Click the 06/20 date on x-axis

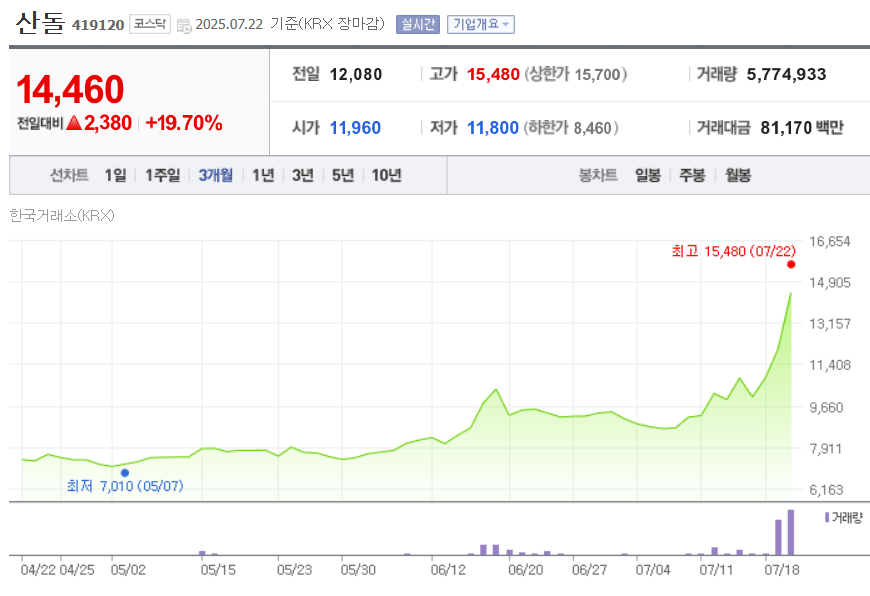coord(525,570)
